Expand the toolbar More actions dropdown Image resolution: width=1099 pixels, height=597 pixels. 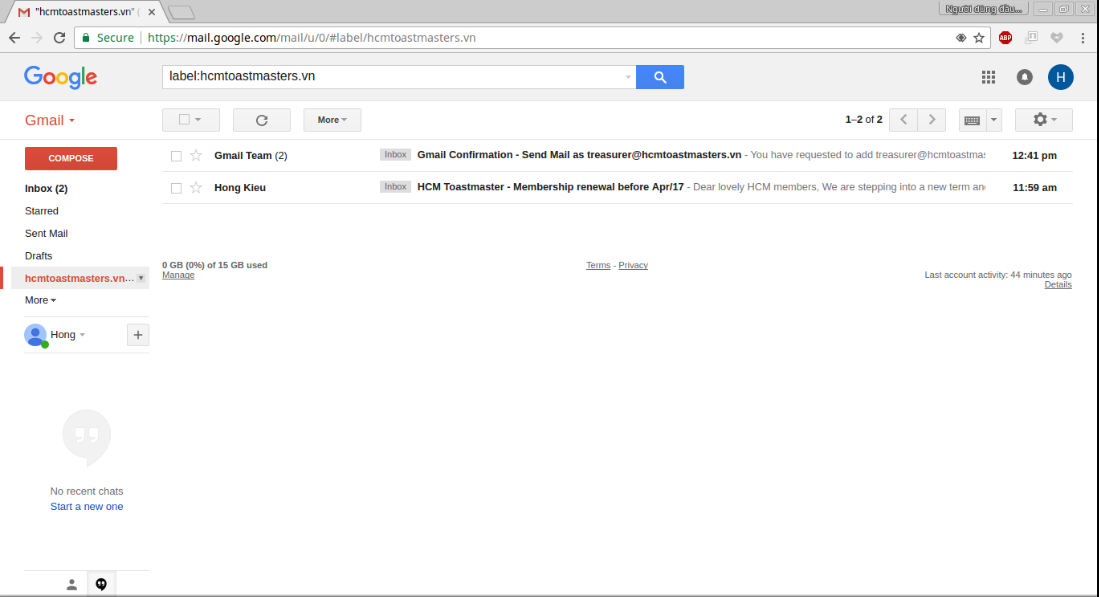(332, 120)
